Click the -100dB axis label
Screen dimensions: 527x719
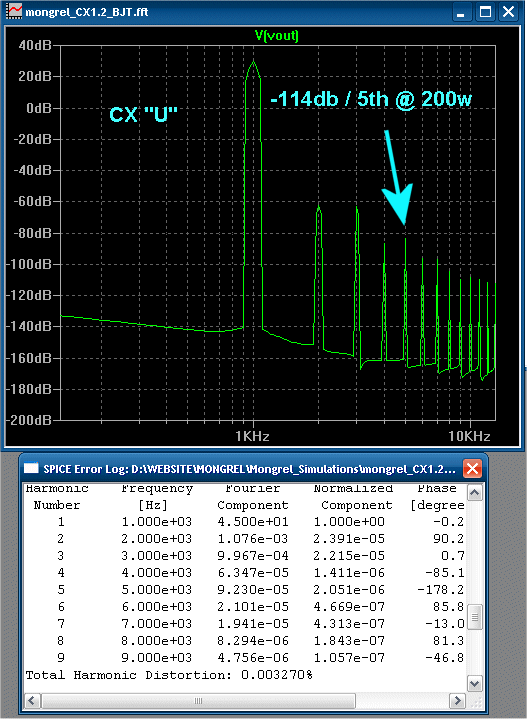tap(29, 264)
